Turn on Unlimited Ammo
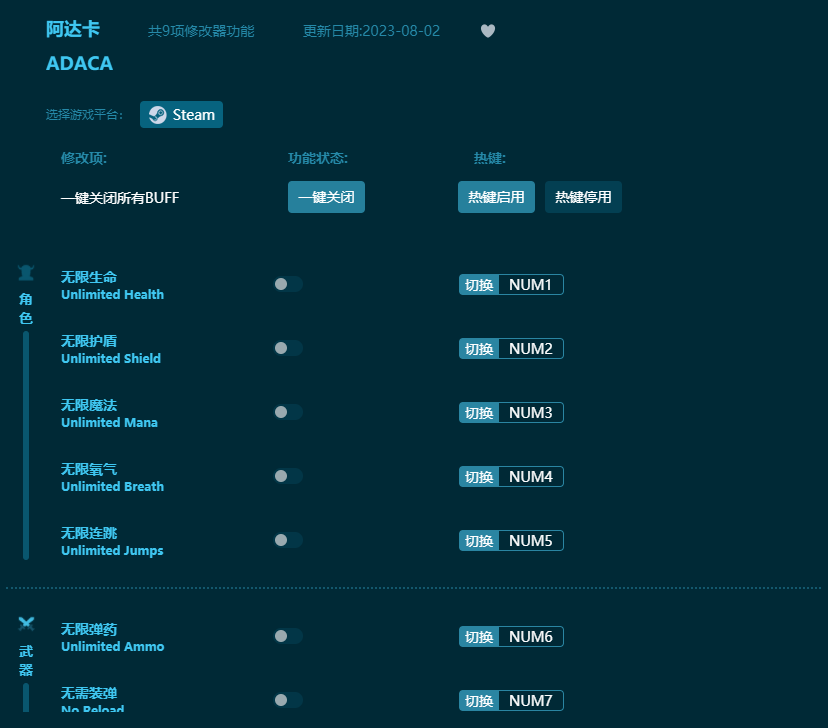The height and width of the screenshot is (728, 828). pos(288,636)
